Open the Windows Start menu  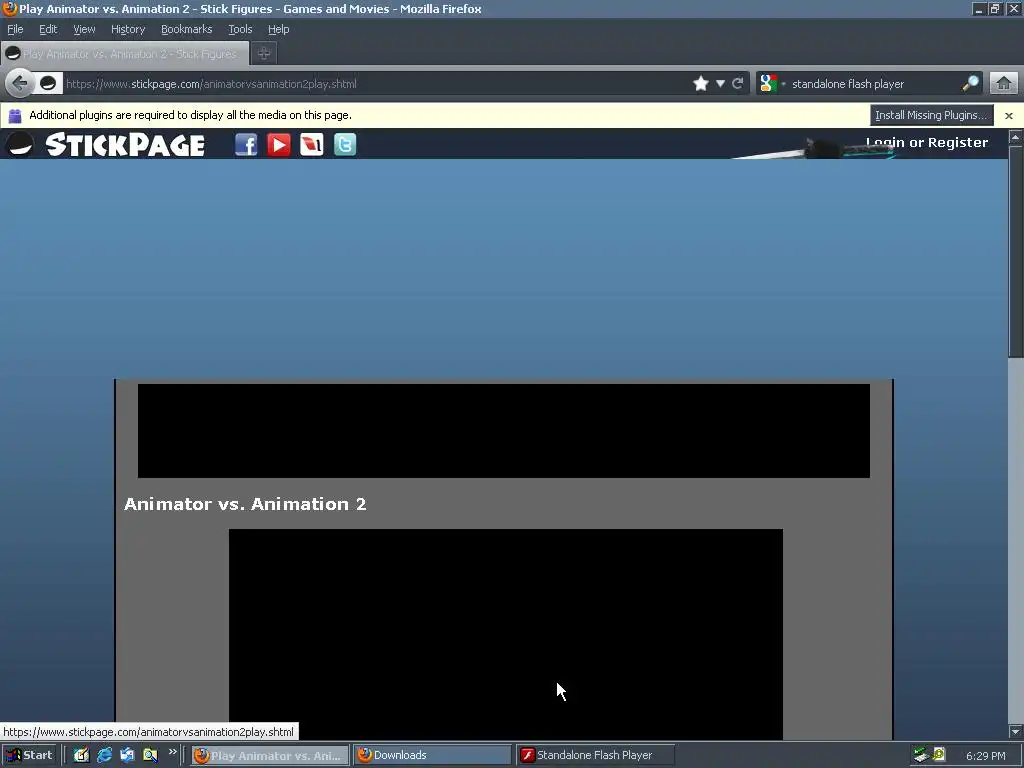[29, 755]
